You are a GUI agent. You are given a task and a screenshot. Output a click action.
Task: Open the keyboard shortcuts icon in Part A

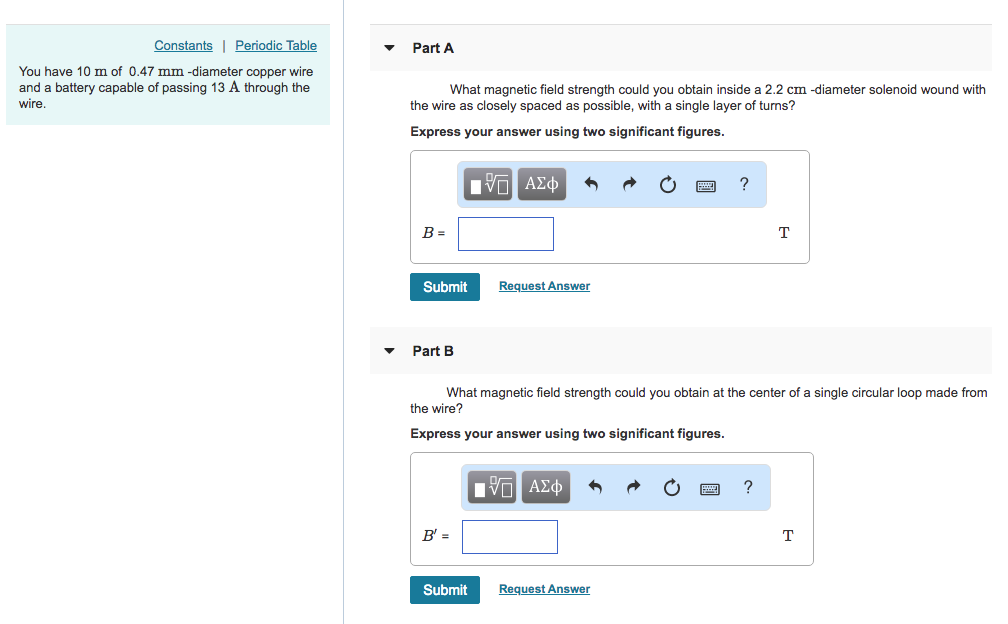705,185
